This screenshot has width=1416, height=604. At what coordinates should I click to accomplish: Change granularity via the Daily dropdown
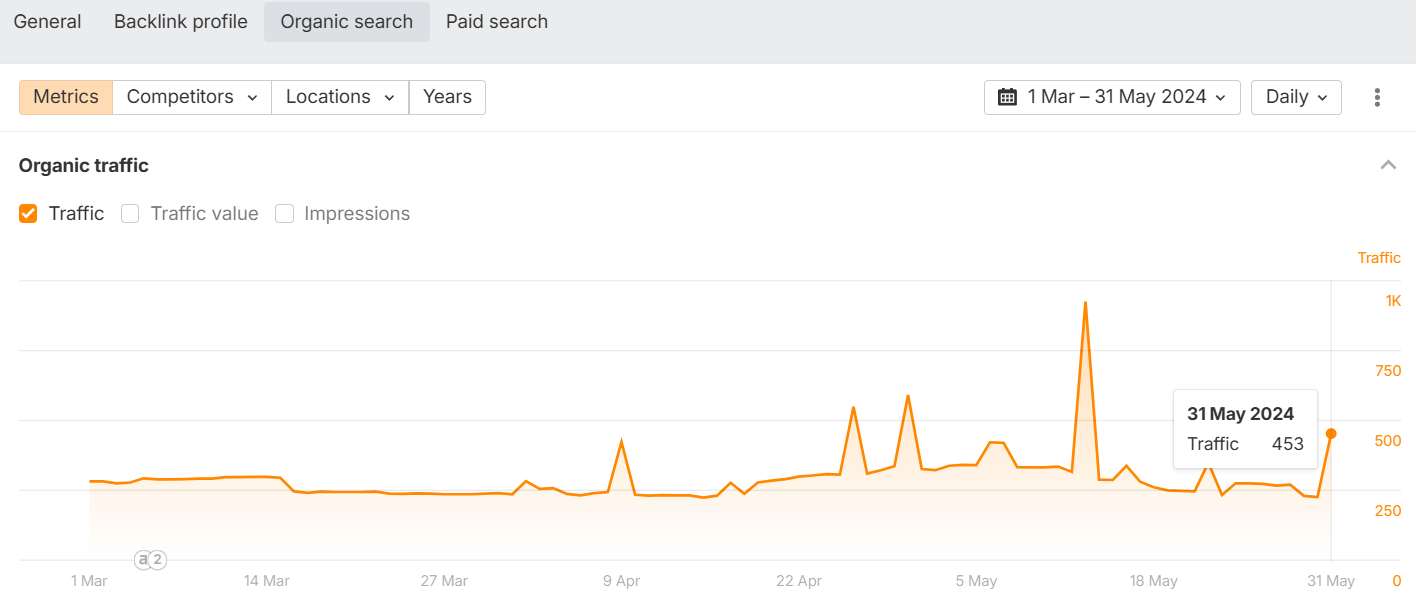point(1296,97)
